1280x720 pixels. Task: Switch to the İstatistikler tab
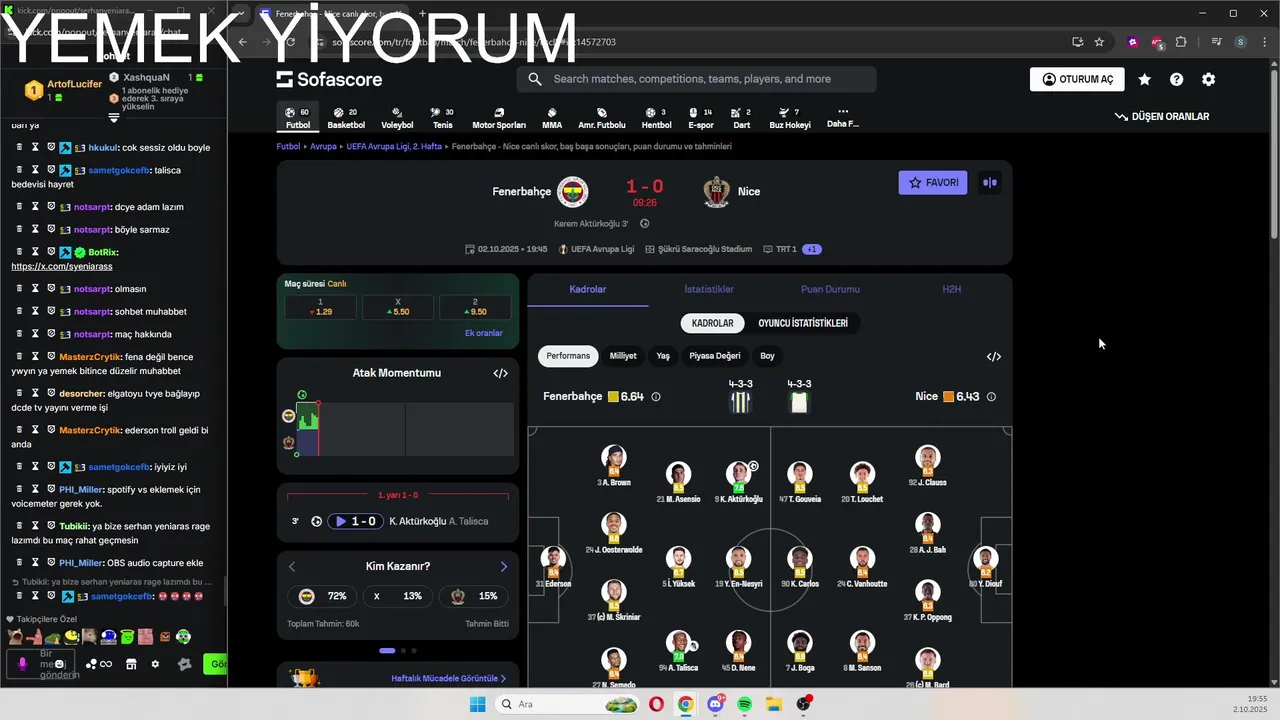(x=709, y=289)
